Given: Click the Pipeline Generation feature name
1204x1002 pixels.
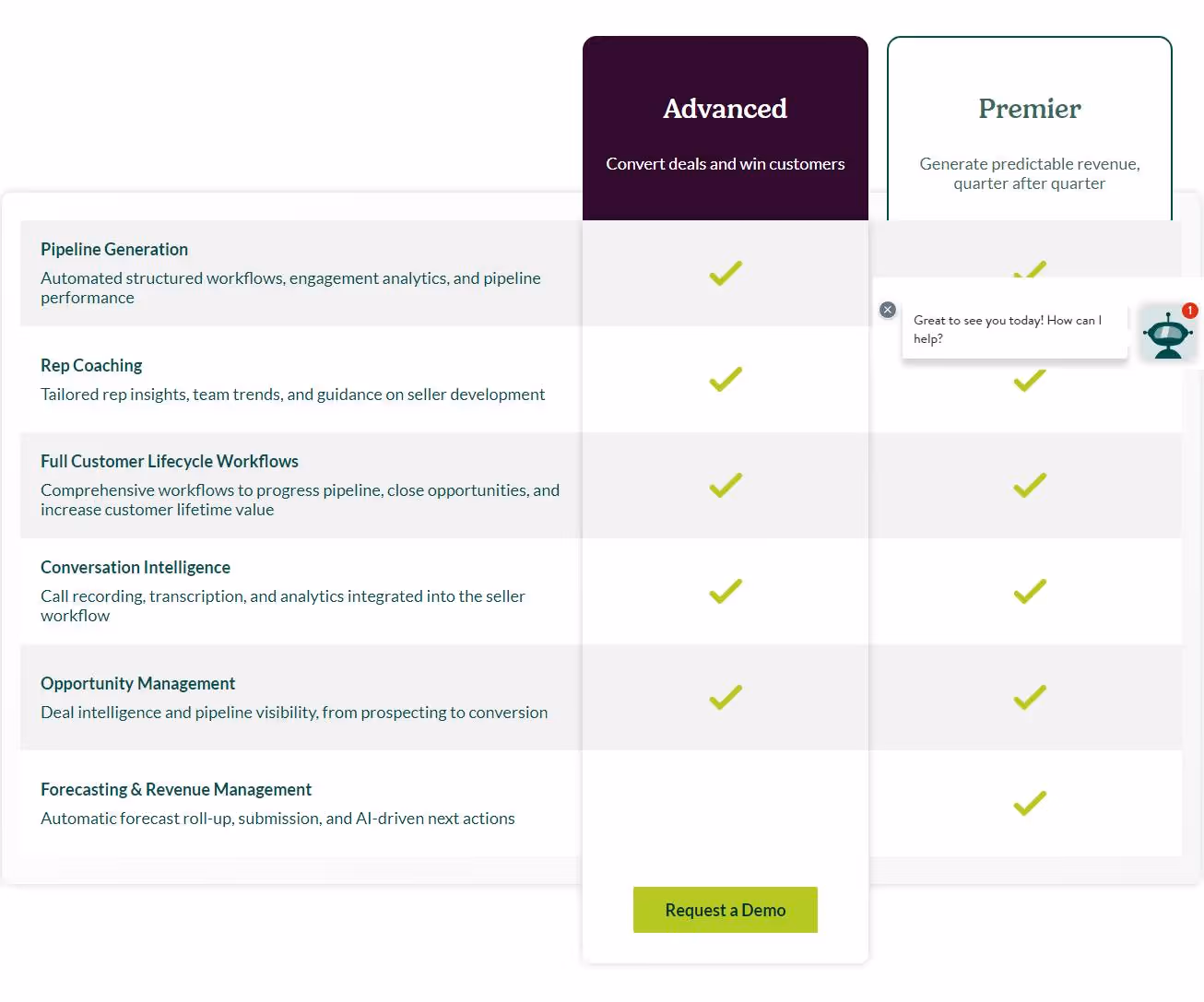Looking at the screenshot, I should 113,249.
